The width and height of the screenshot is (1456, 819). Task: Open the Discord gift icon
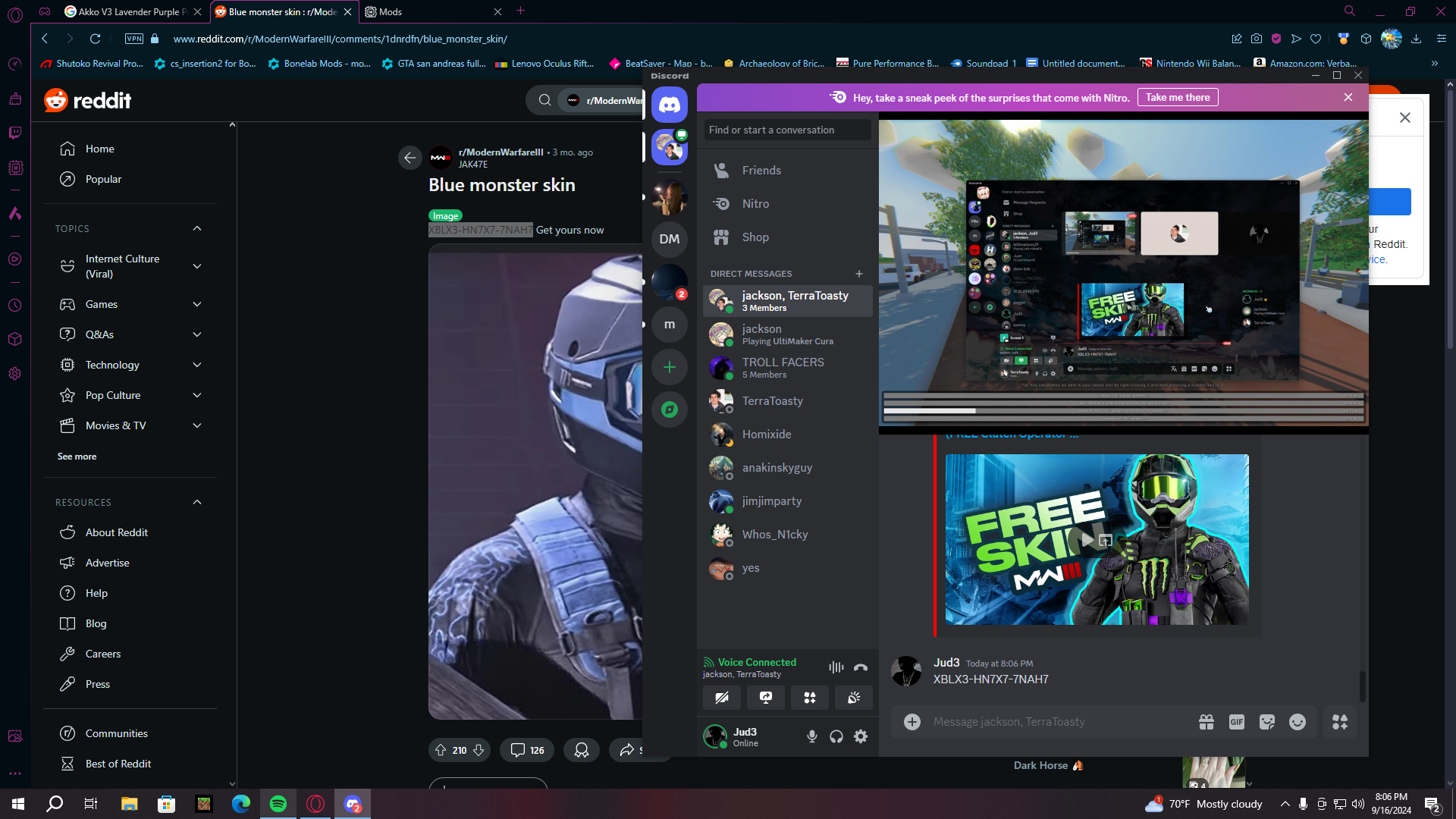pyautogui.click(x=1207, y=722)
